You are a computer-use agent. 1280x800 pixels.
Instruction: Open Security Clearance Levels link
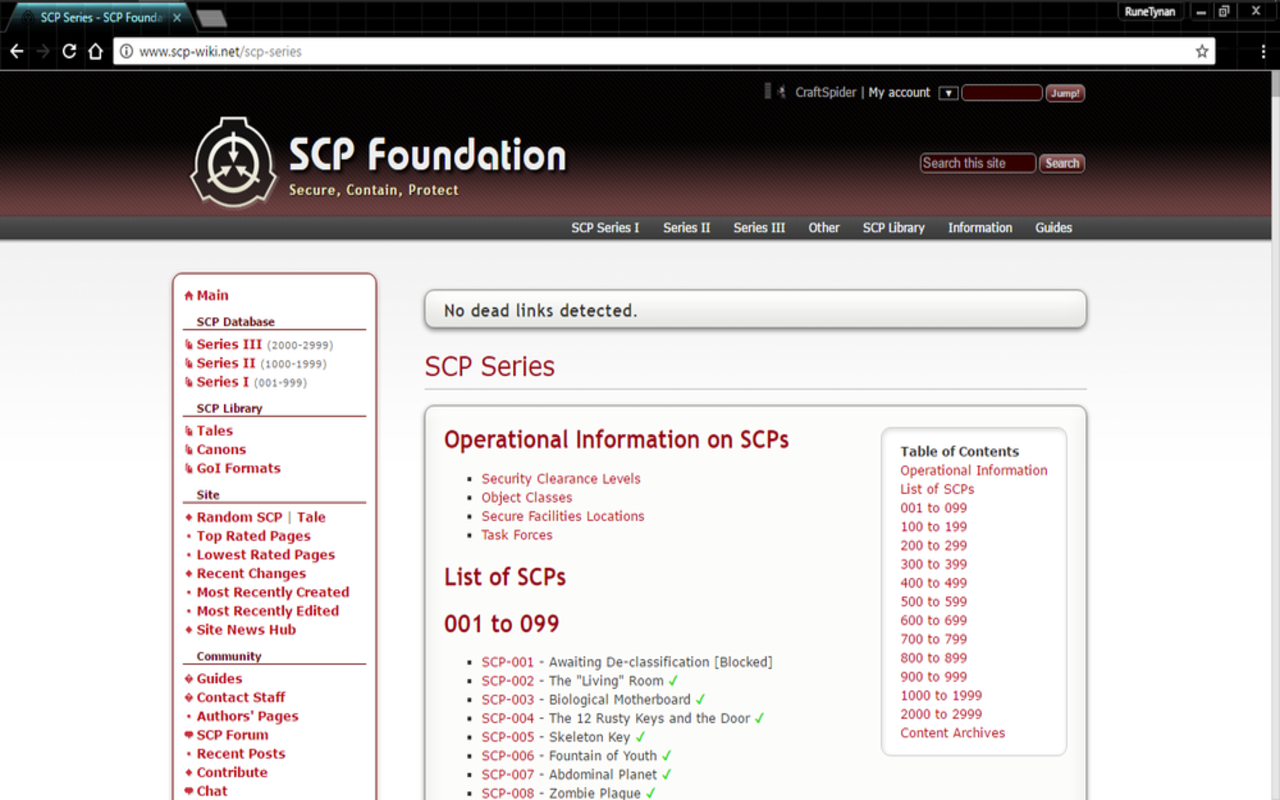[561, 479]
